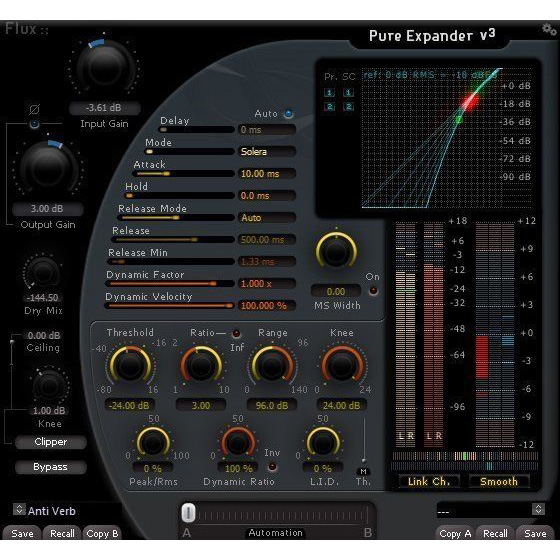Toggle SC channel 2 box
This screenshot has width=560, height=560.
(348, 106)
